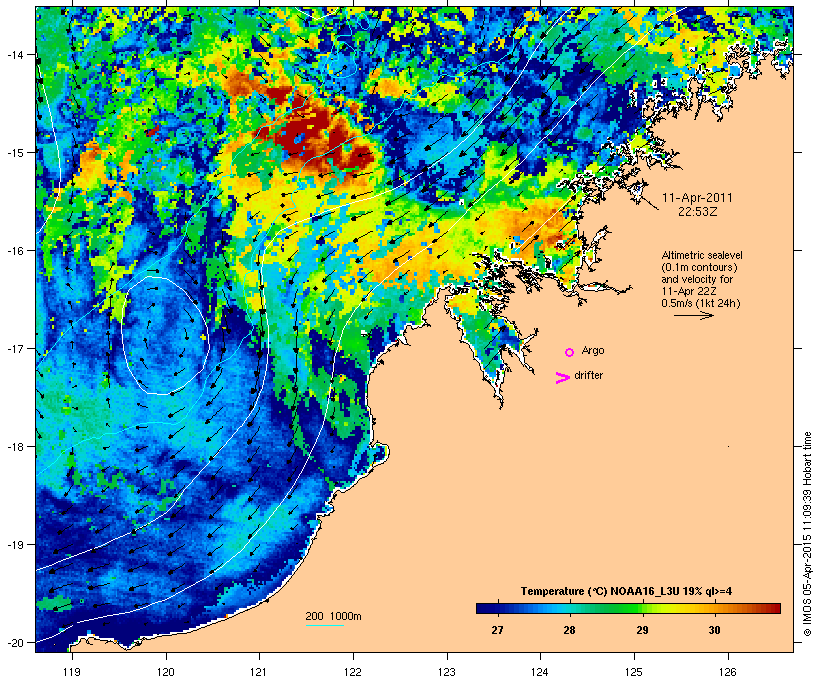Click the '-20' latitude axis label
Image resolution: width=820 pixels, height=680 pixels.
(14, 642)
